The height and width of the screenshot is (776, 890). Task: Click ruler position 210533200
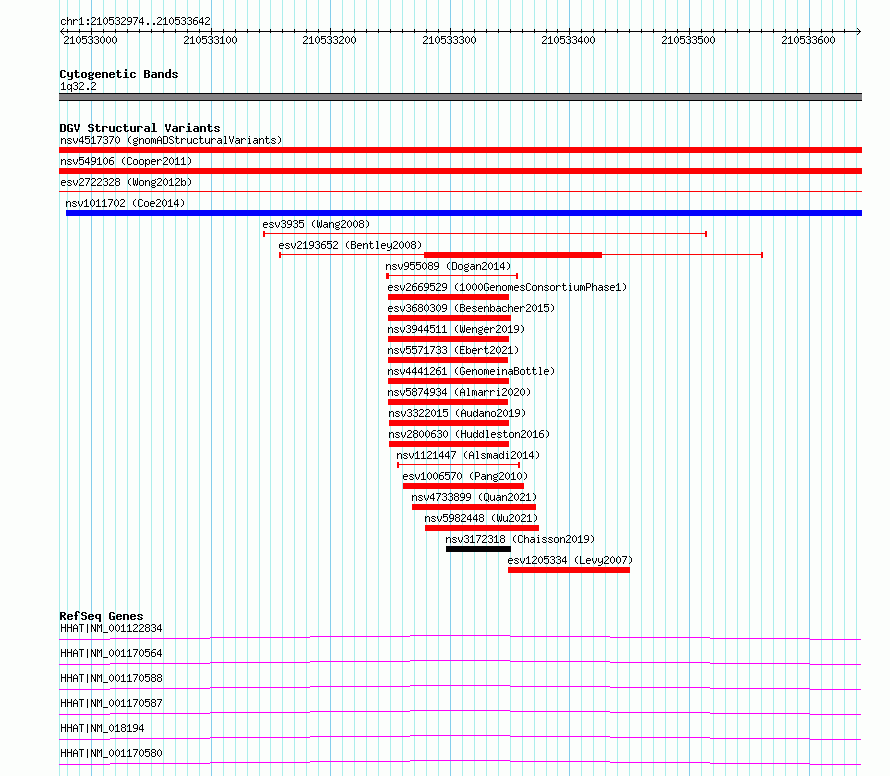click(329, 40)
